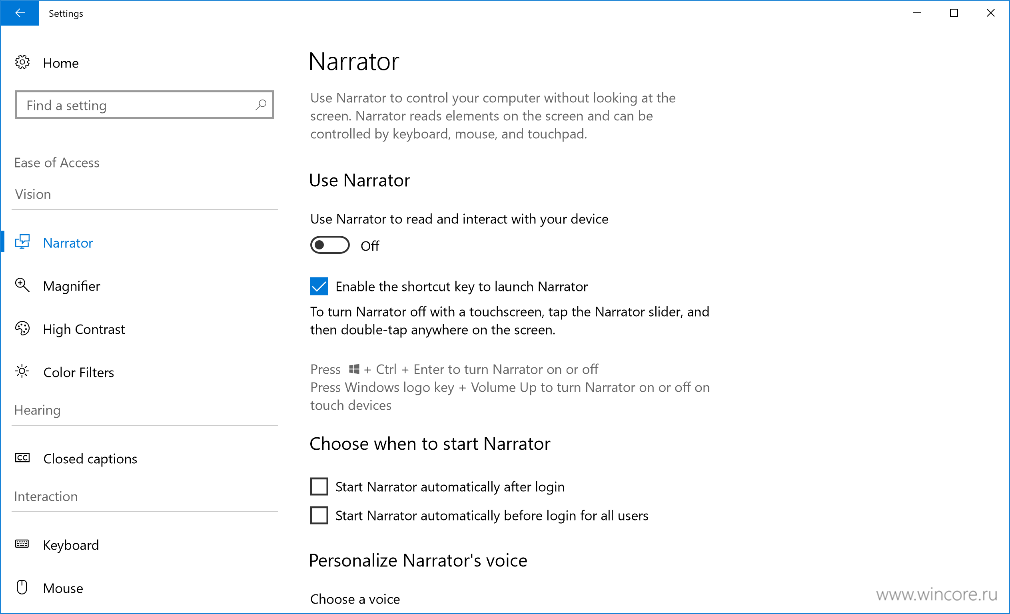Viewport: 1010px width, 614px height.
Task: Open the Home settings page
Action: point(61,63)
